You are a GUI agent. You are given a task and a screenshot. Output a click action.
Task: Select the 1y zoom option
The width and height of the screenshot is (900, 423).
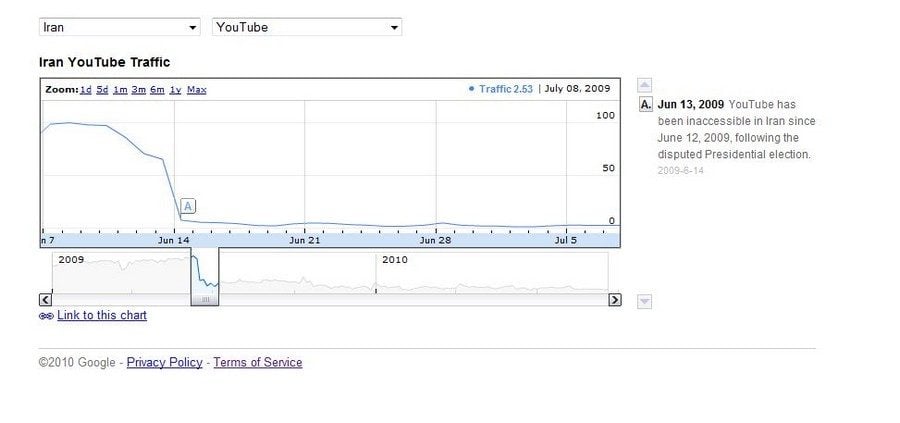pyautogui.click(x=175, y=90)
